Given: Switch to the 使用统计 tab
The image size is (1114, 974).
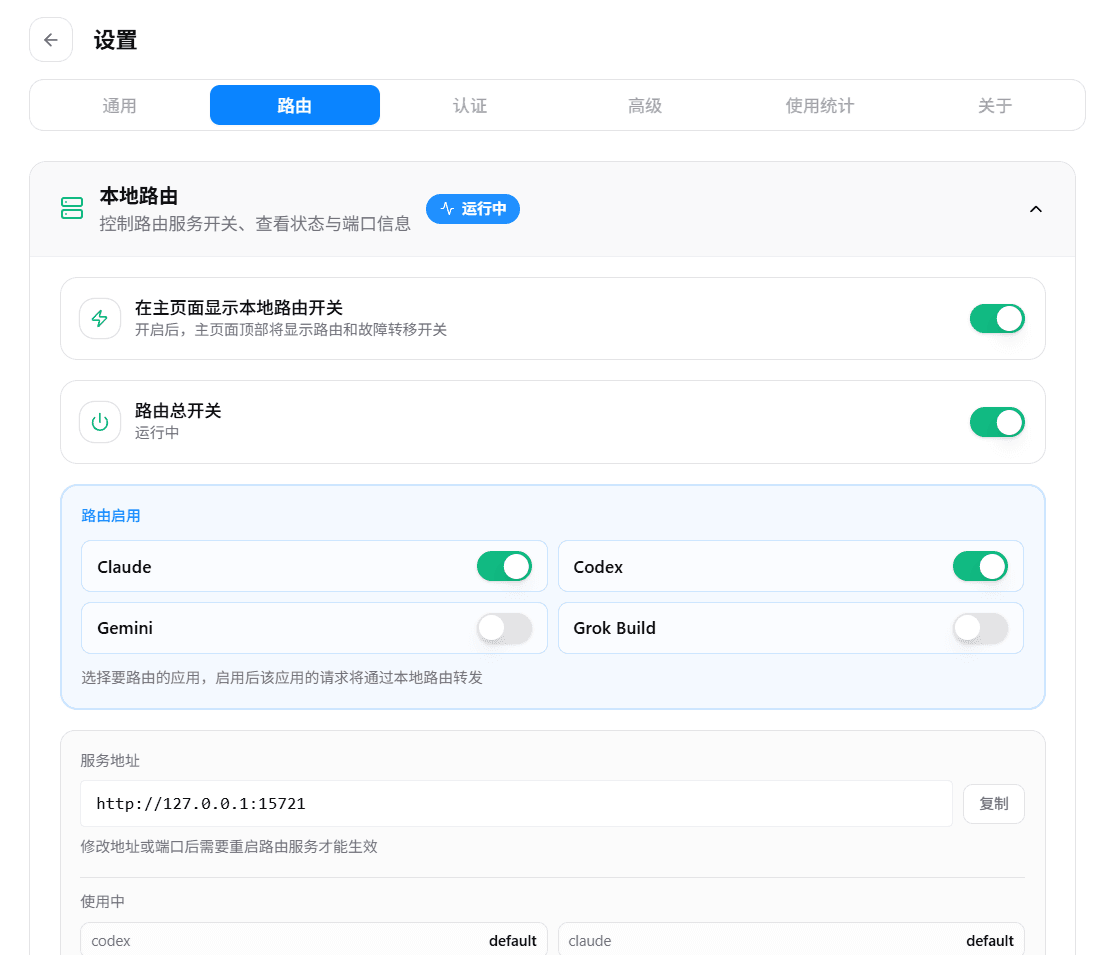Looking at the screenshot, I should (x=820, y=105).
